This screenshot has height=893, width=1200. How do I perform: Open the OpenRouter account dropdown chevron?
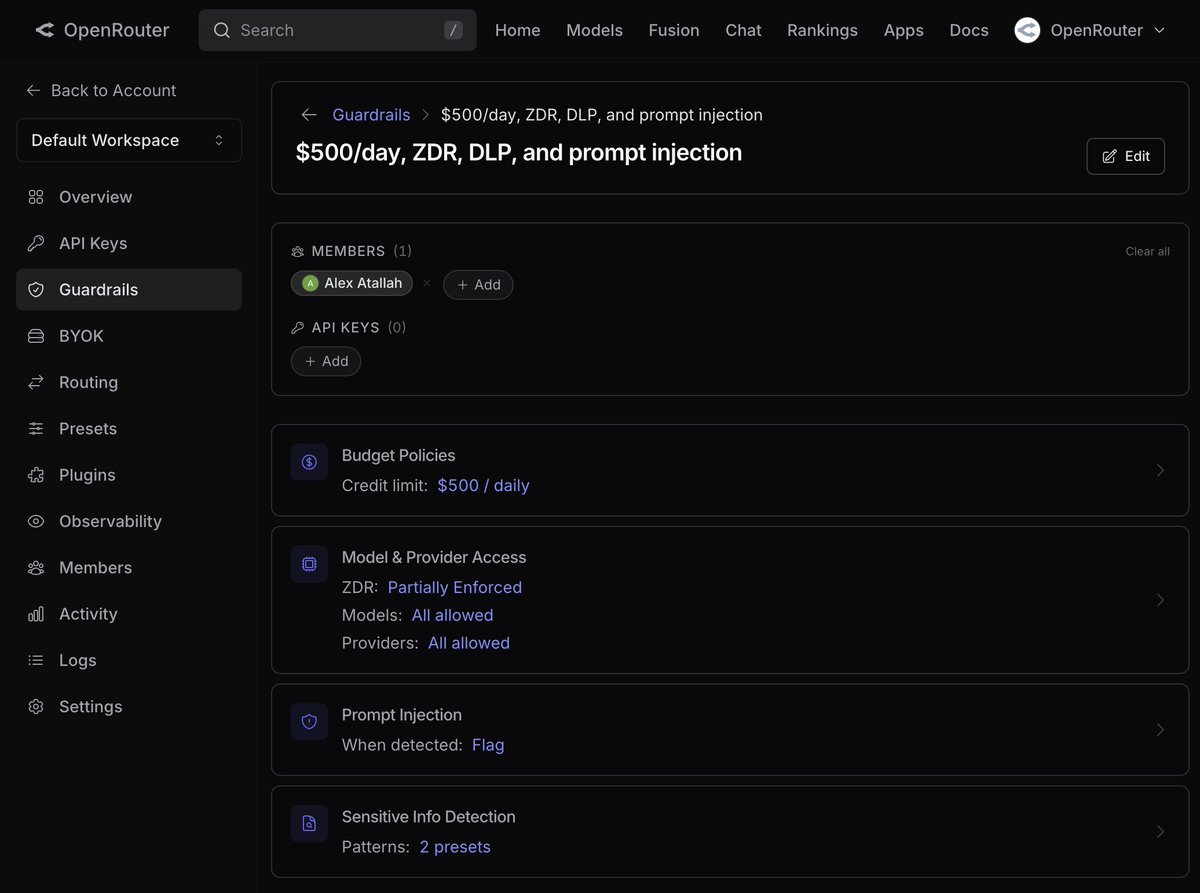pos(1160,30)
